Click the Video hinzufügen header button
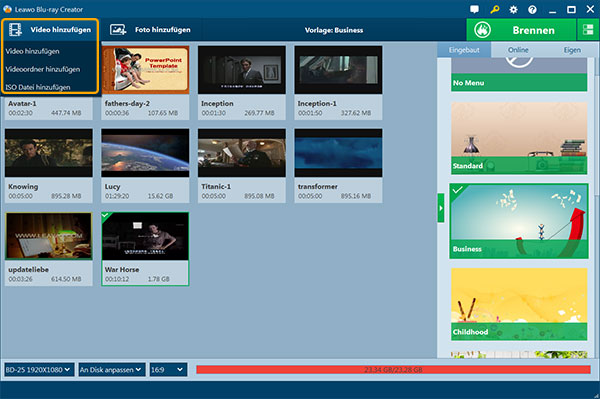 click(50, 30)
